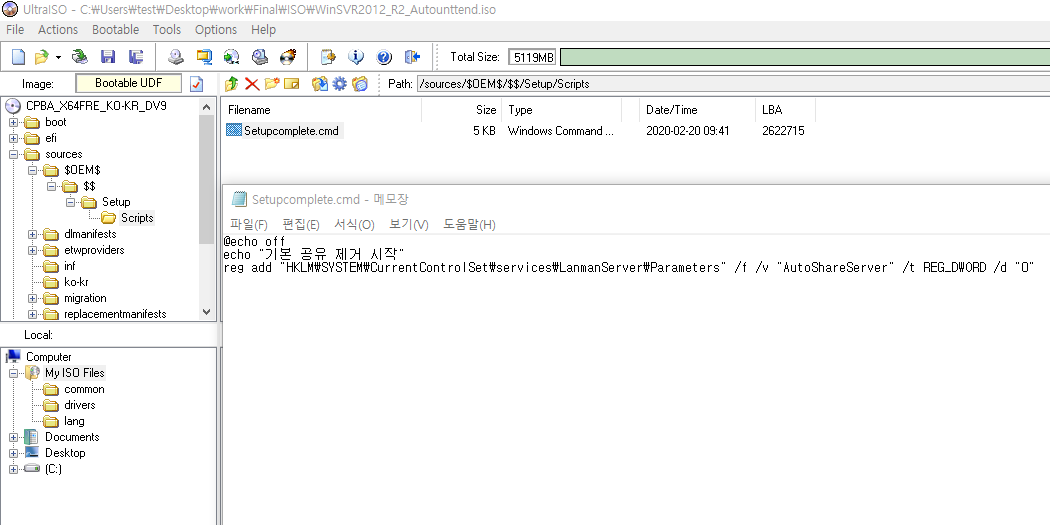
Task: Reopen or open CD/DVD toolbar icon
Action: click(x=80, y=57)
